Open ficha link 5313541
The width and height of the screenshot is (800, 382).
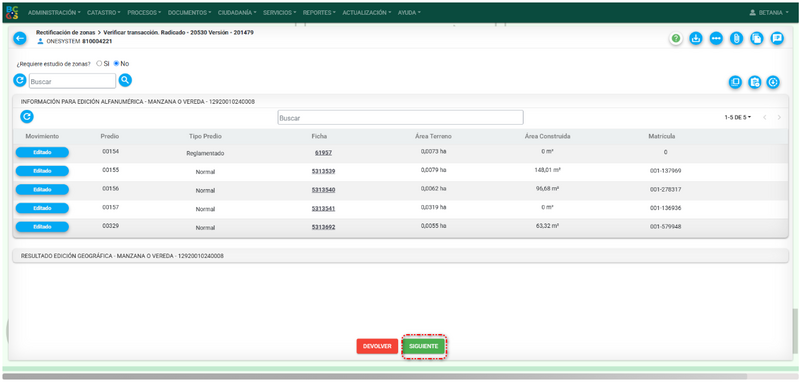click(323, 209)
